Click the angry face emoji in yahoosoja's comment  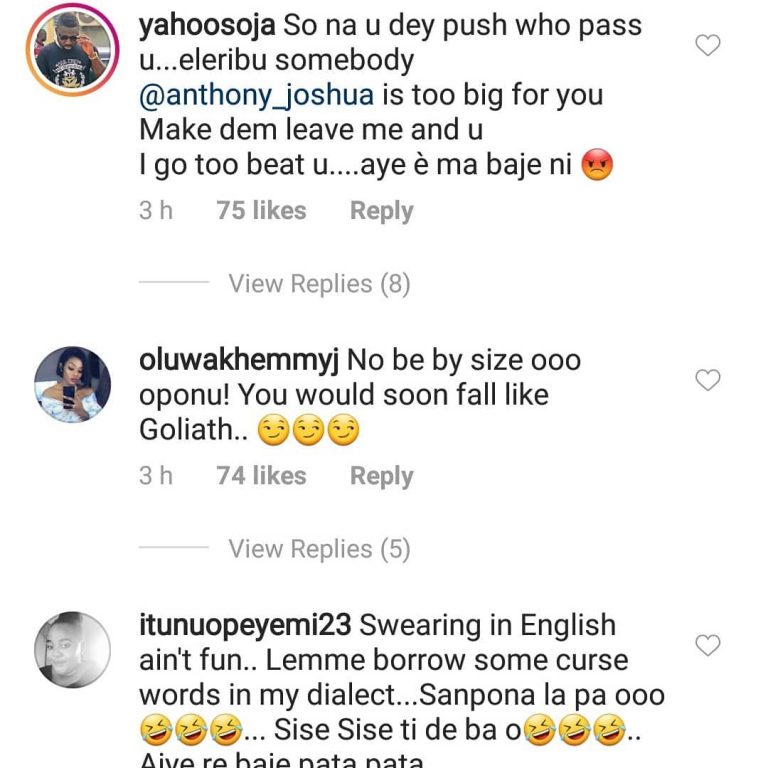click(x=596, y=165)
